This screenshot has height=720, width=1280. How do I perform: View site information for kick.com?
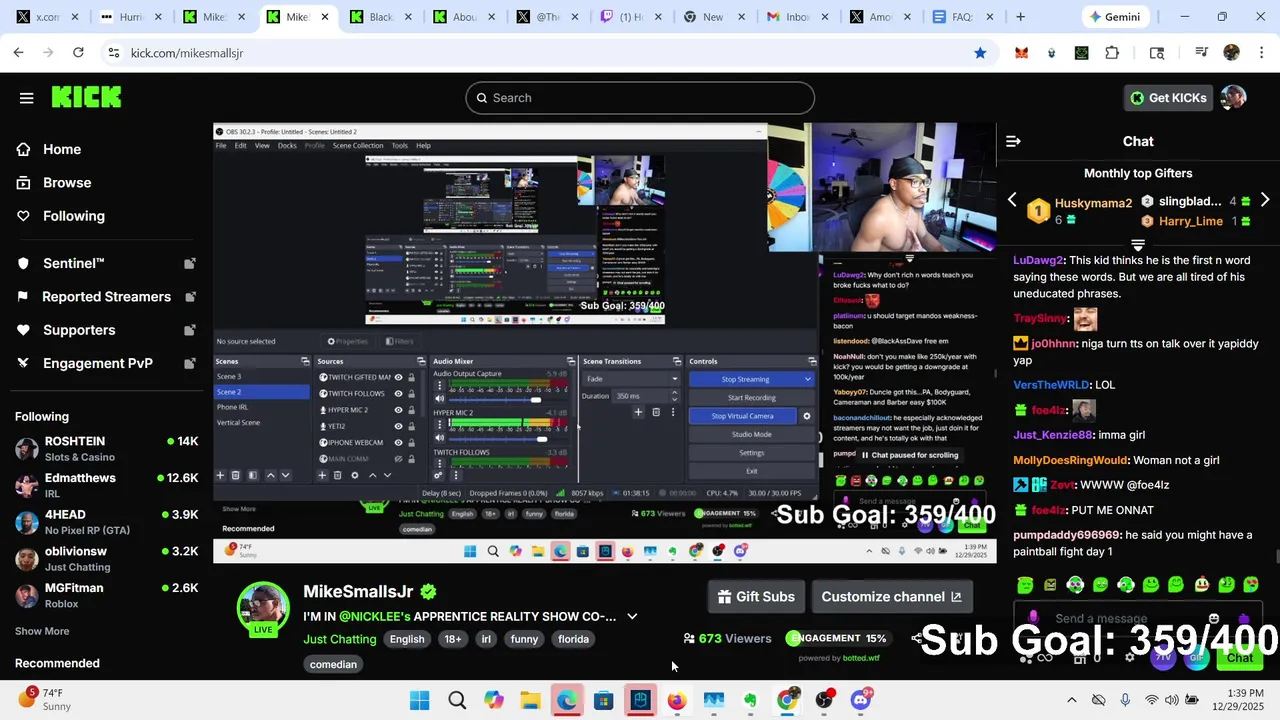[113, 53]
